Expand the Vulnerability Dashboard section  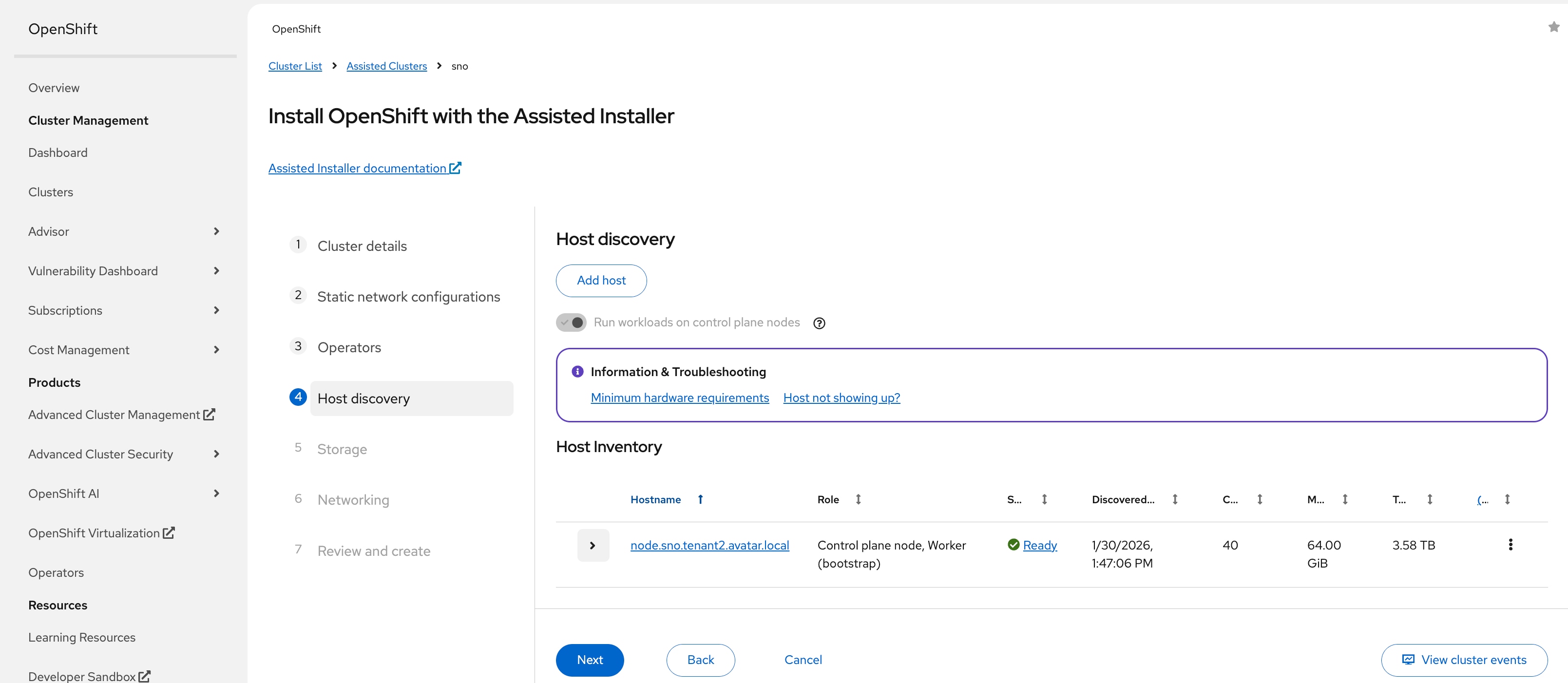point(216,271)
